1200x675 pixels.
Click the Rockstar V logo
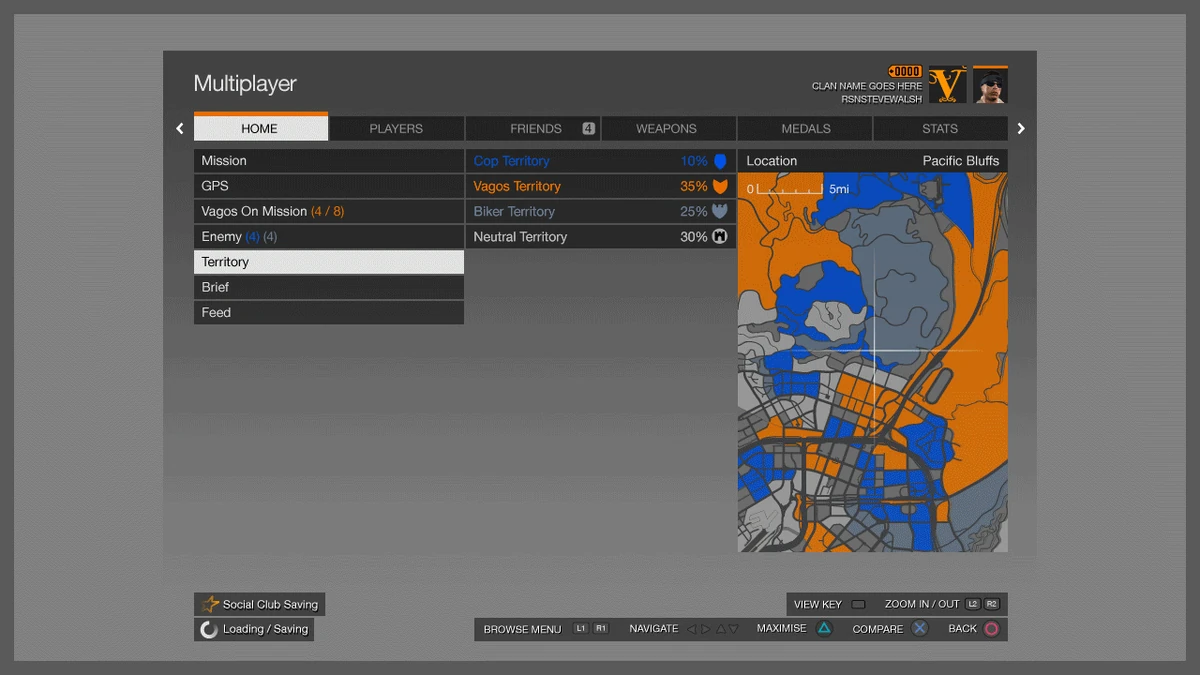pyautogui.click(x=948, y=84)
